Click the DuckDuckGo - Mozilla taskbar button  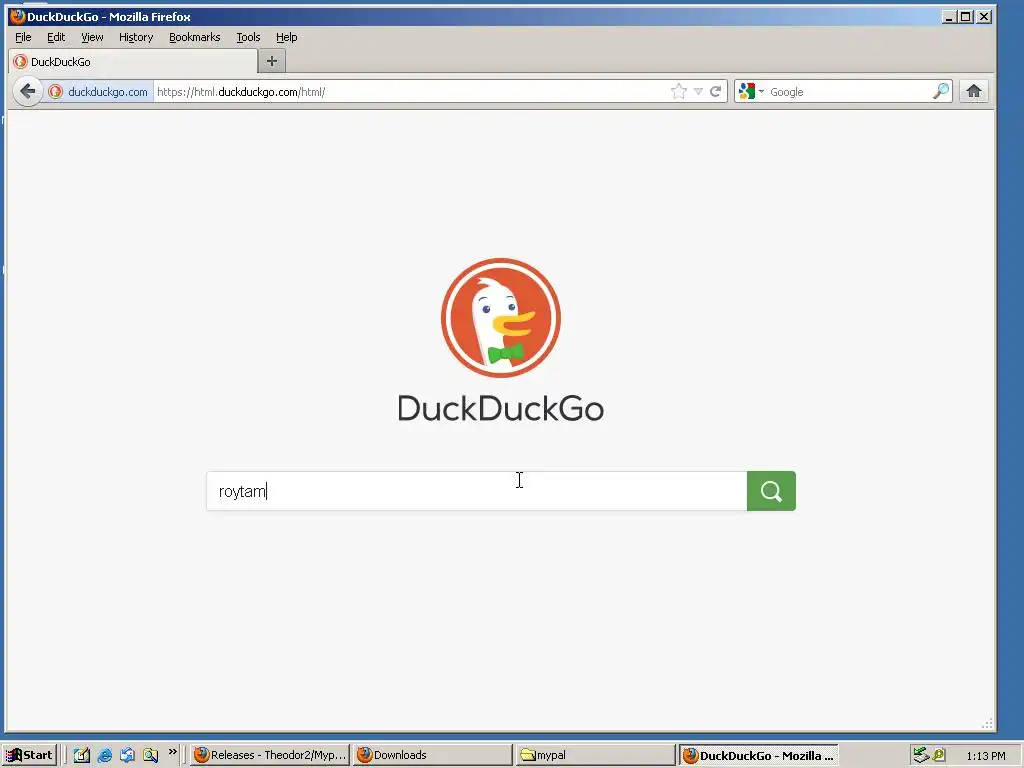(x=758, y=755)
